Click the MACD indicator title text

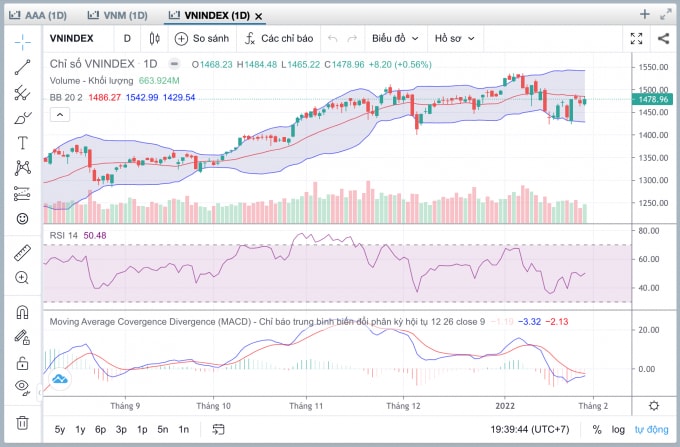click(x=267, y=322)
